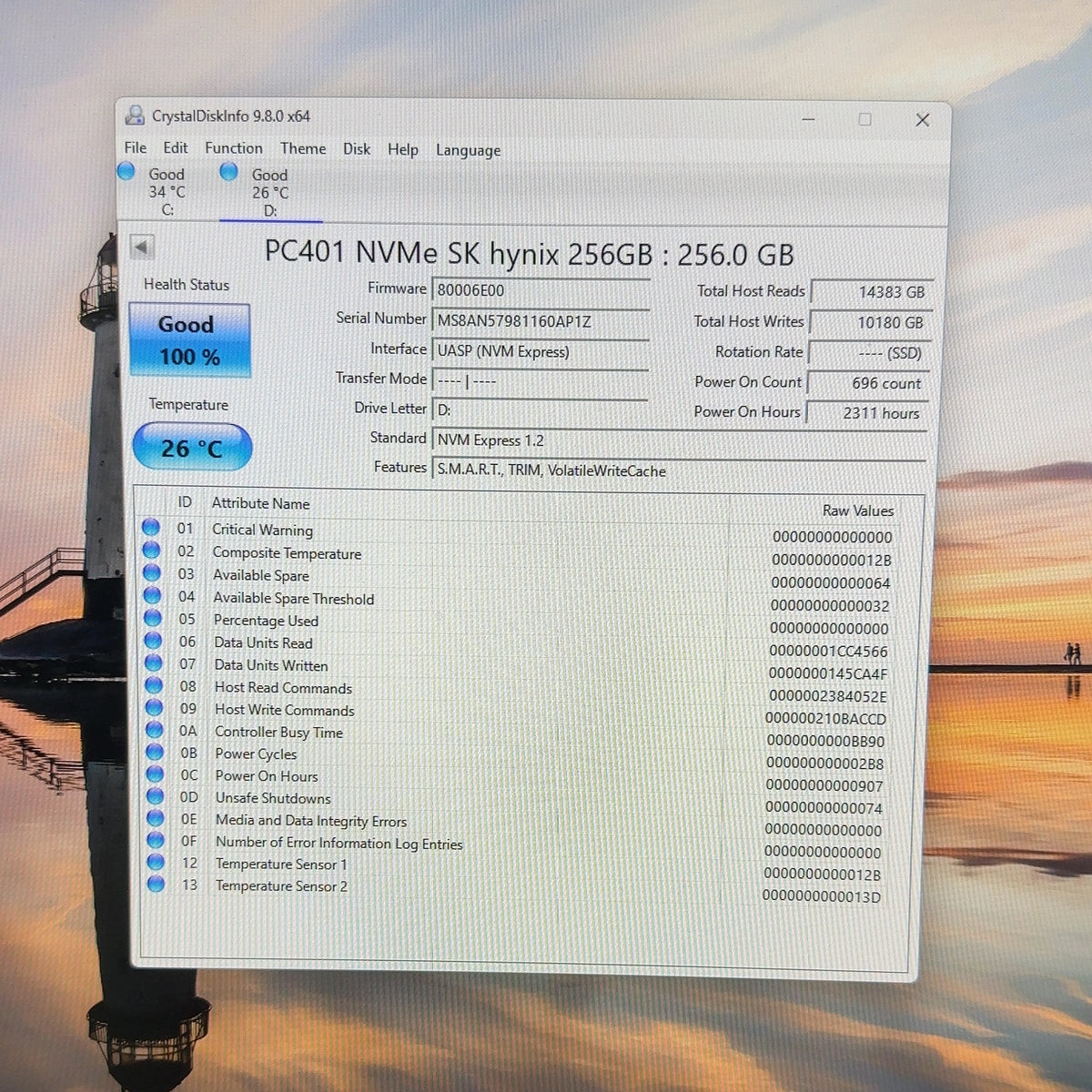Click the Total Host Reads value 14383 GB
1092x1092 pixels.
tap(871, 292)
